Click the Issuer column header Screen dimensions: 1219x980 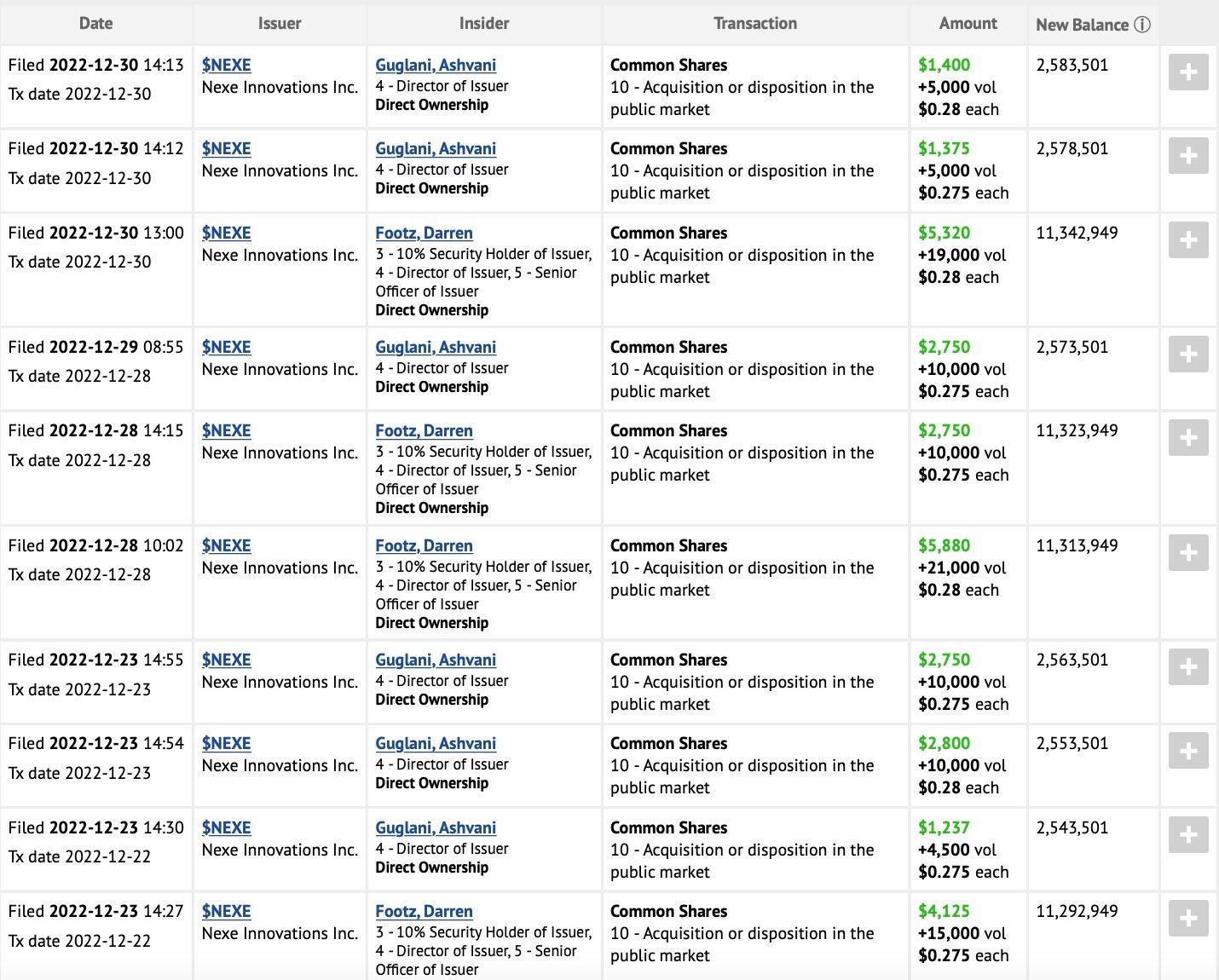[x=280, y=24]
